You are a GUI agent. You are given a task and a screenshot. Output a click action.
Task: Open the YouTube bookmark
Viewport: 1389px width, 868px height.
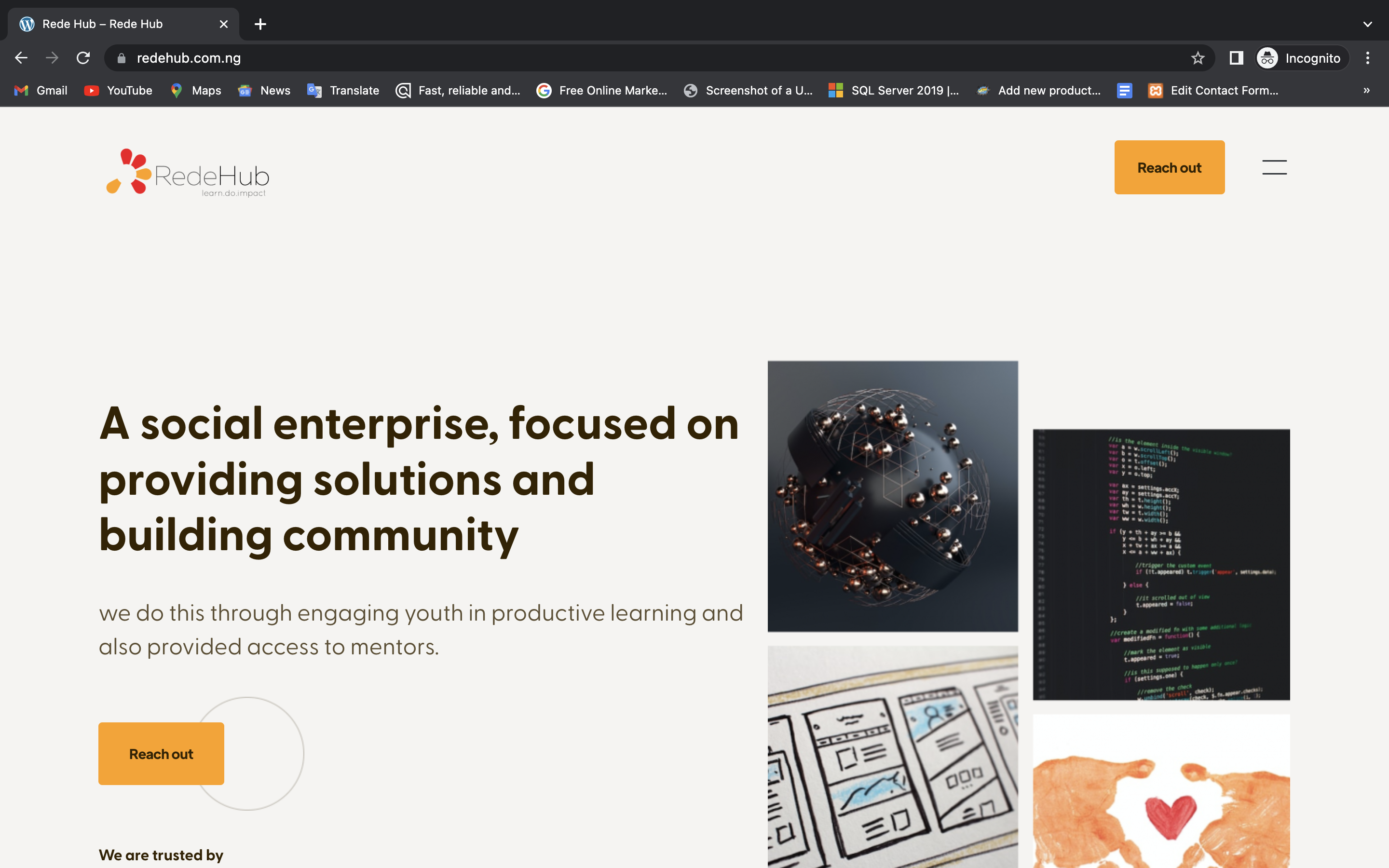tap(118, 90)
